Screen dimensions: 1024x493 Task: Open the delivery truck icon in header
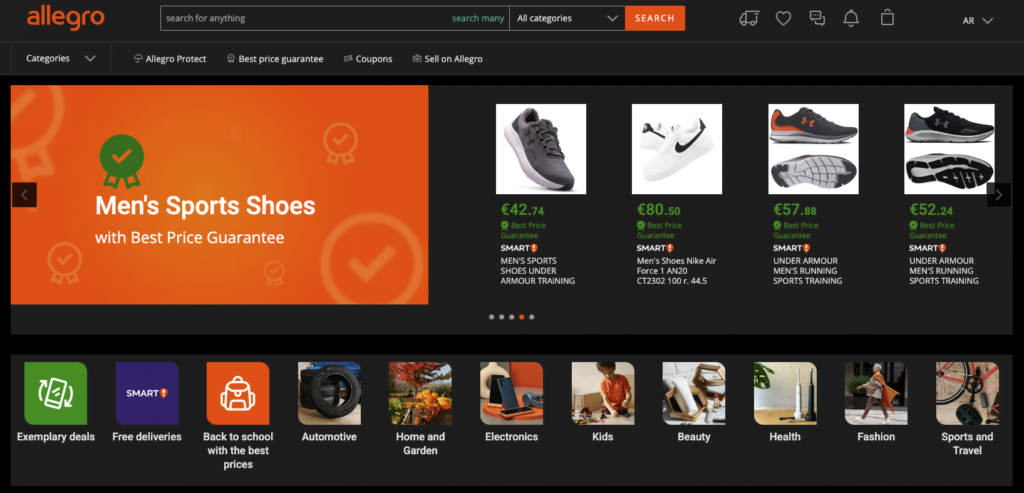[x=749, y=18]
